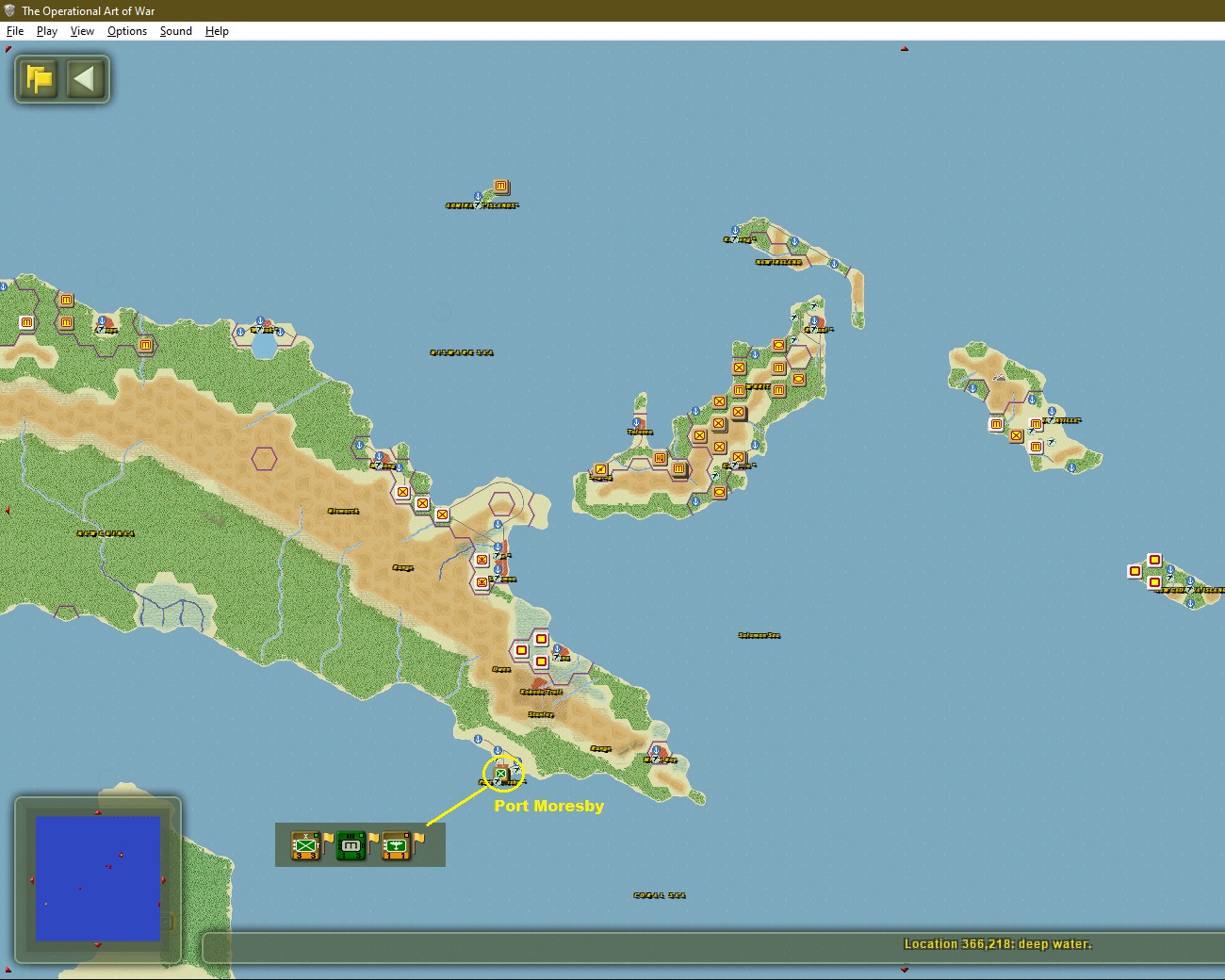Screen dimensions: 1225x980
Task: Click the 'BISMARCK SEA' map label
Action: click(462, 353)
